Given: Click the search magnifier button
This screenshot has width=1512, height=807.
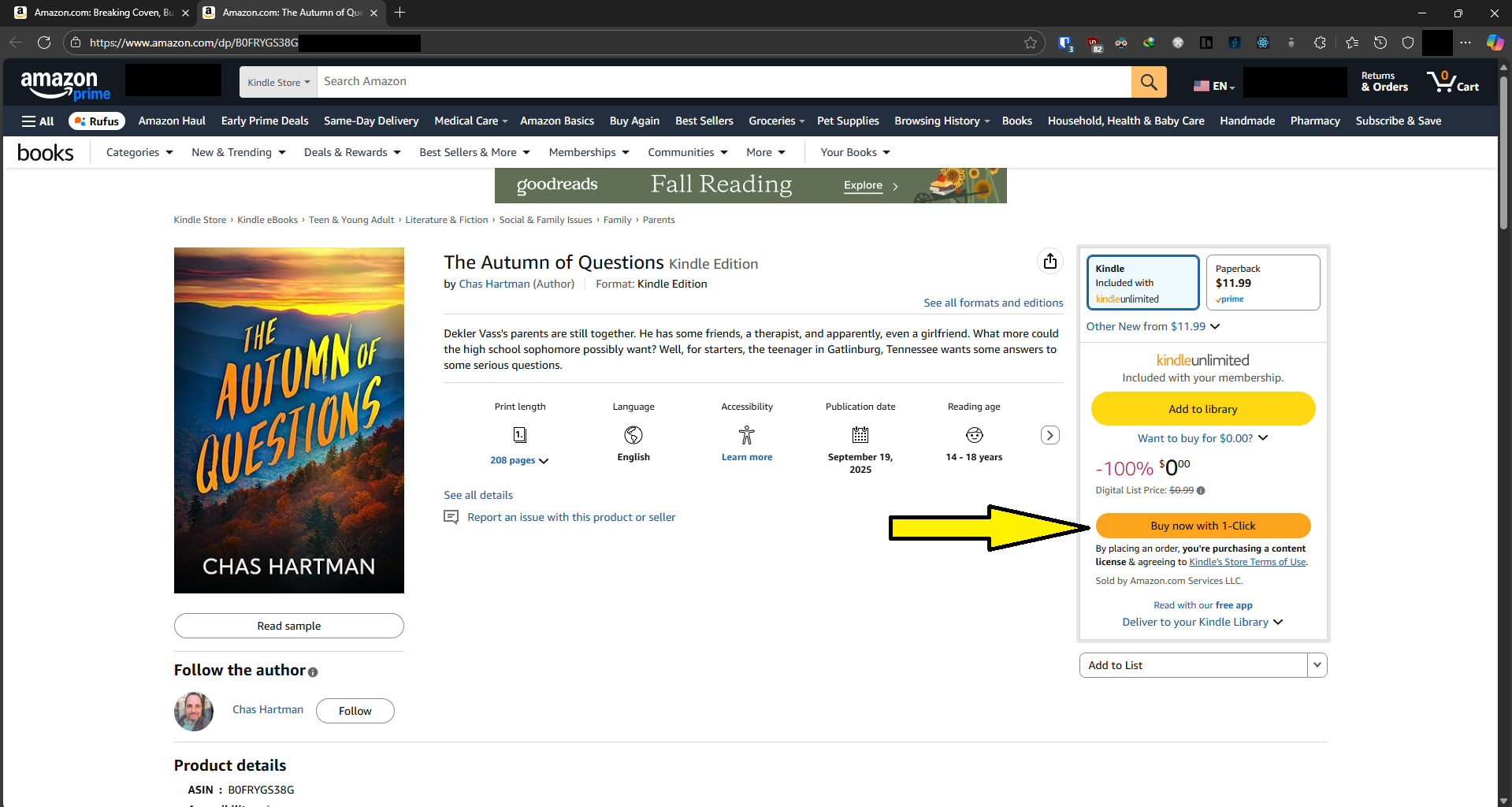Looking at the screenshot, I should 1148,82.
